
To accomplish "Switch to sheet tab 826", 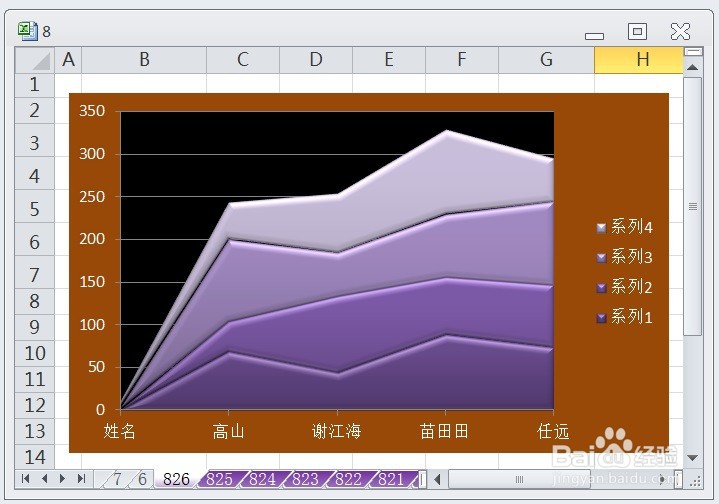I will point(176,479).
